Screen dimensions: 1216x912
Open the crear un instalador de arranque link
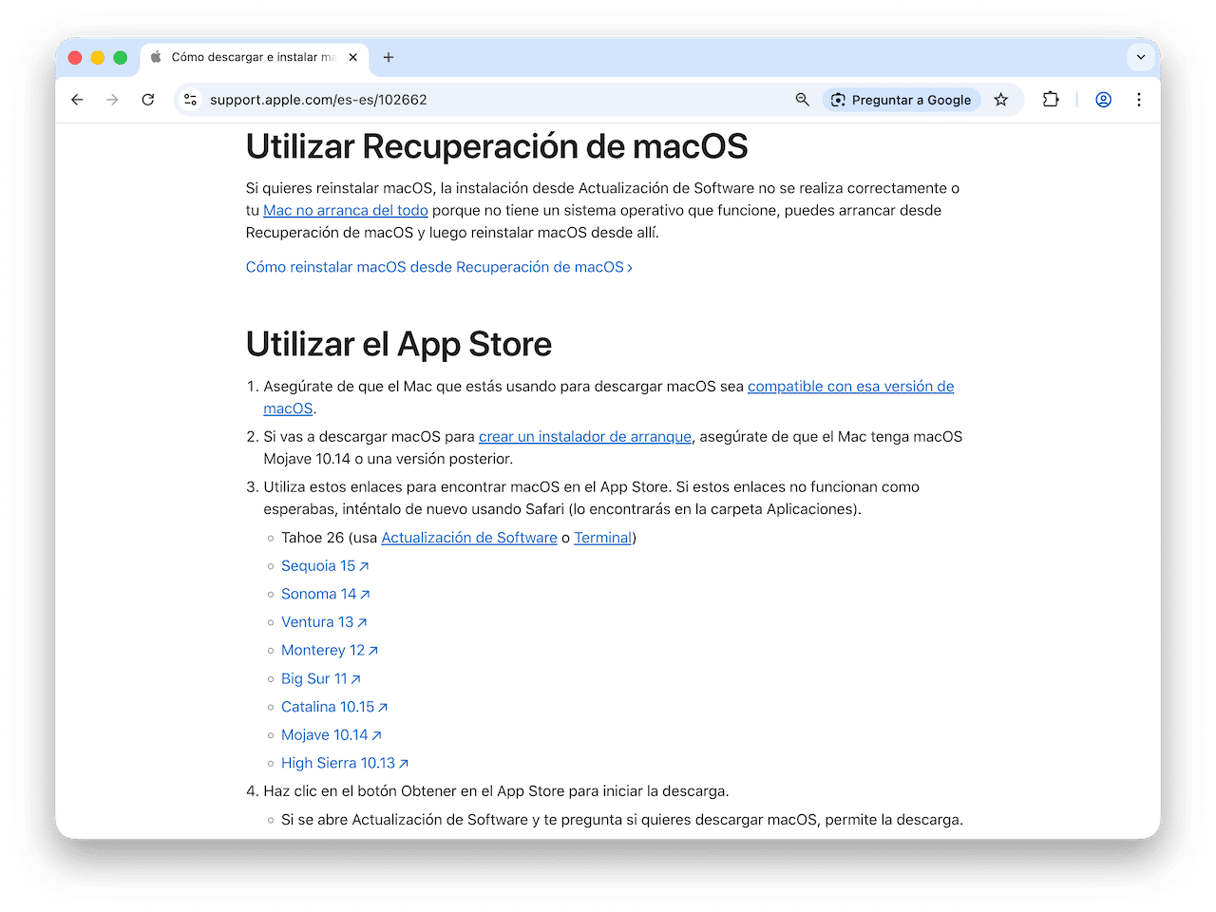[x=584, y=437]
